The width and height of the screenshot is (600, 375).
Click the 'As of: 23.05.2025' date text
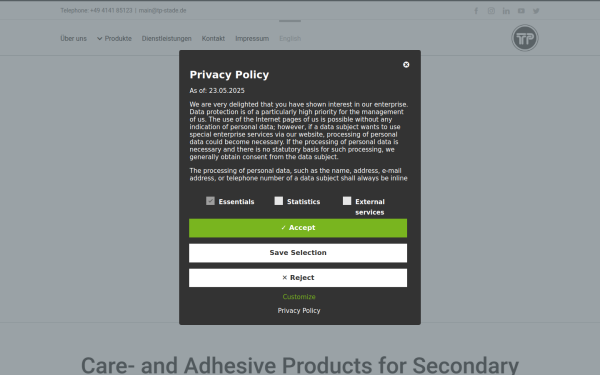point(217,91)
